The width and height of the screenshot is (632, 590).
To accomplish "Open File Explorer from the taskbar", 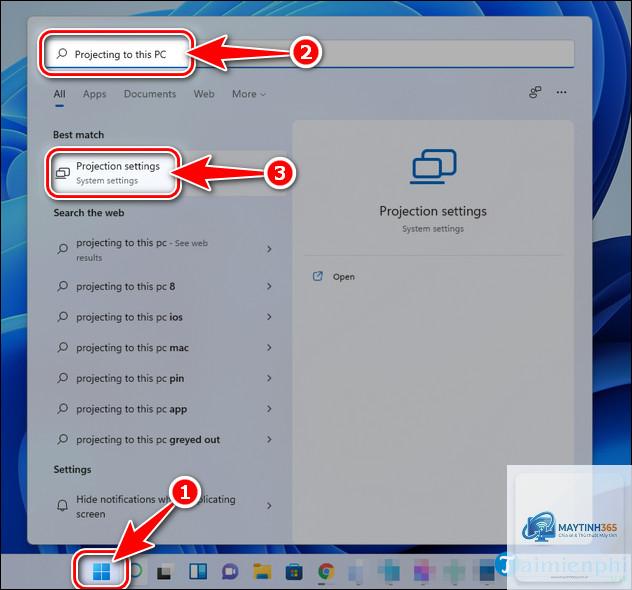I will tap(262, 571).
